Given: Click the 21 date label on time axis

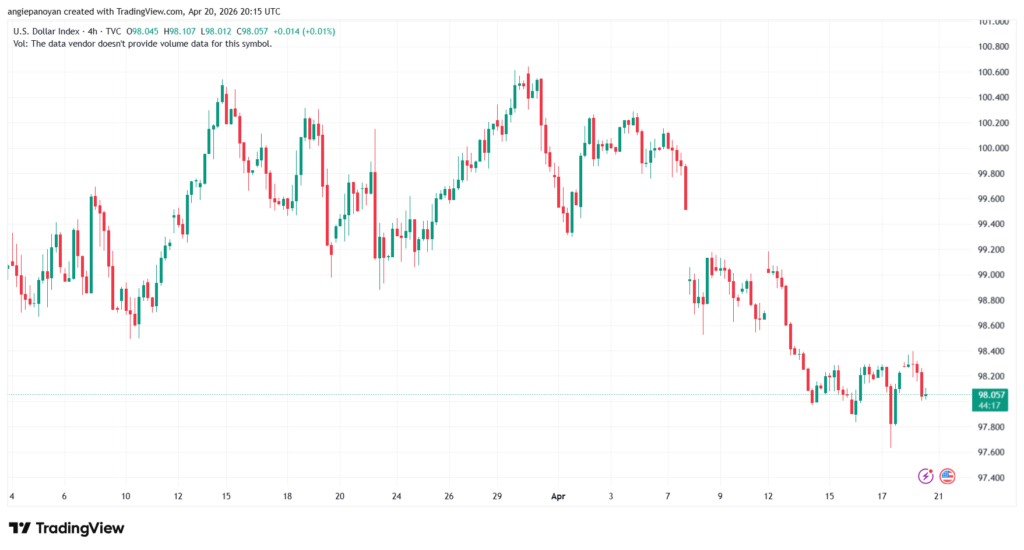Looking at the screenshot, I should [x=937, y=496].
